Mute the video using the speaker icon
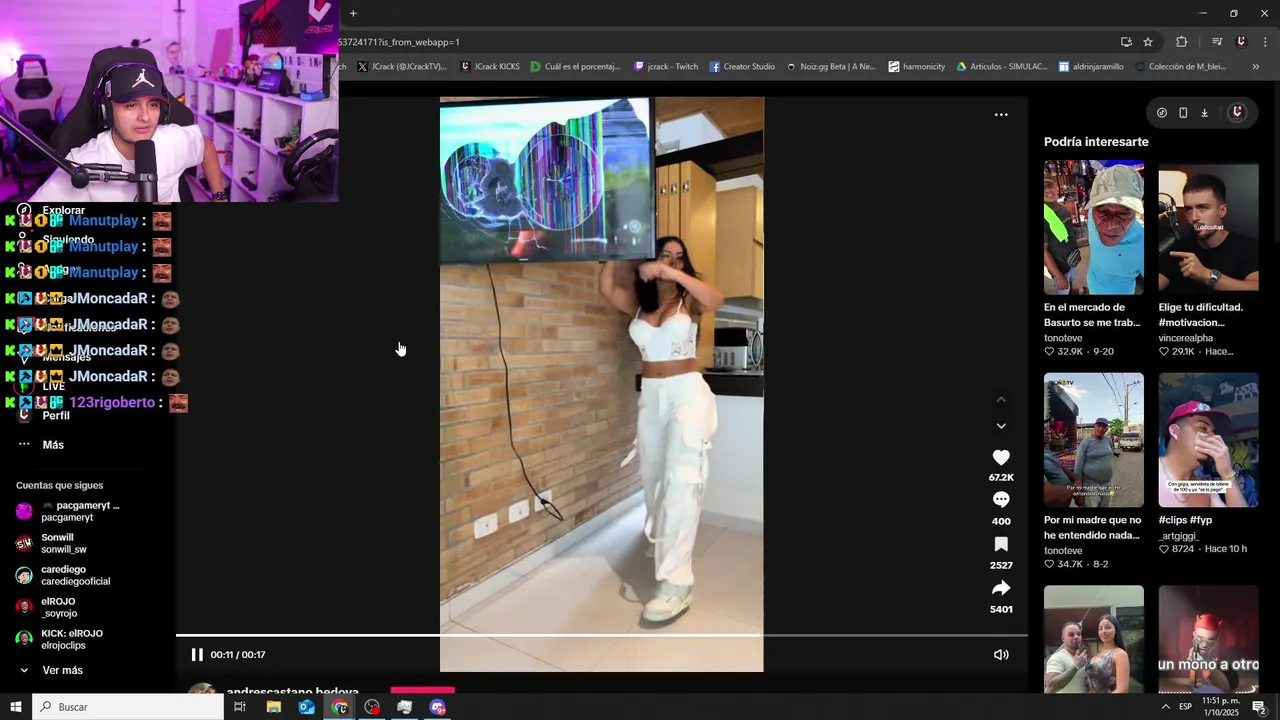The image size is (1280, 720). pos(1001,655)
